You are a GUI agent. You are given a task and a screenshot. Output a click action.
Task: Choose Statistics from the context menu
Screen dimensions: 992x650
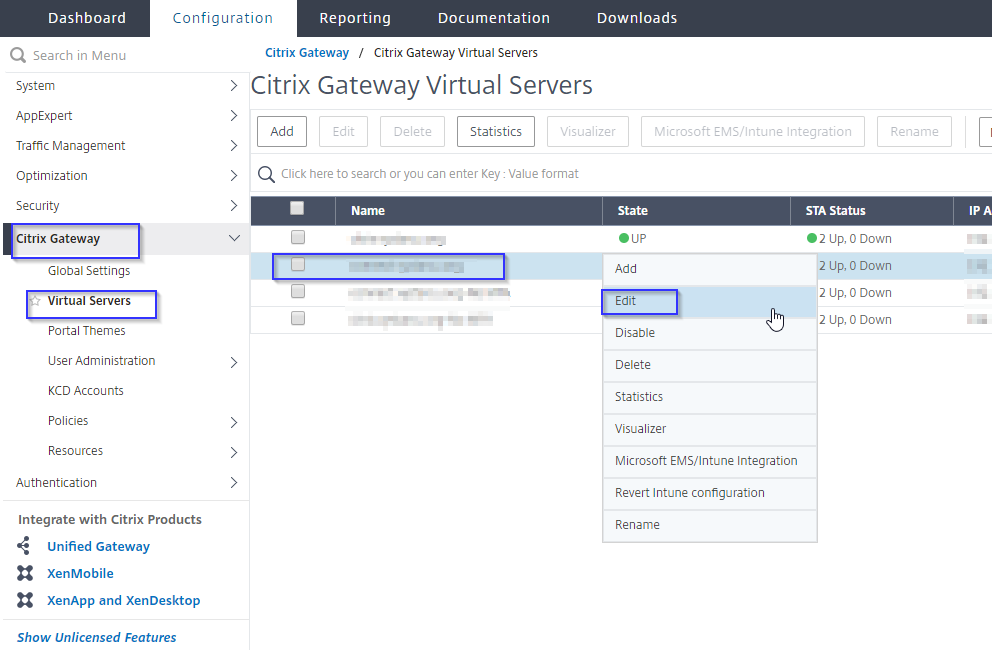pos(710,397)
